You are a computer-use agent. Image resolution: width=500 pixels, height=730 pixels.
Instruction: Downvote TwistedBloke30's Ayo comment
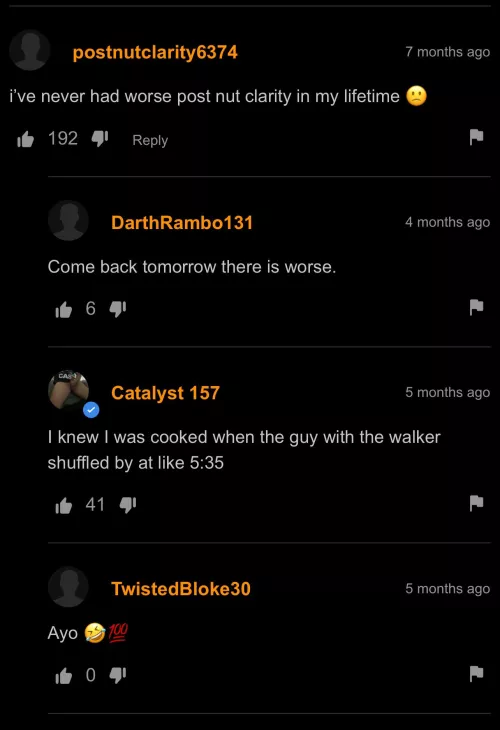coord(118,675)
